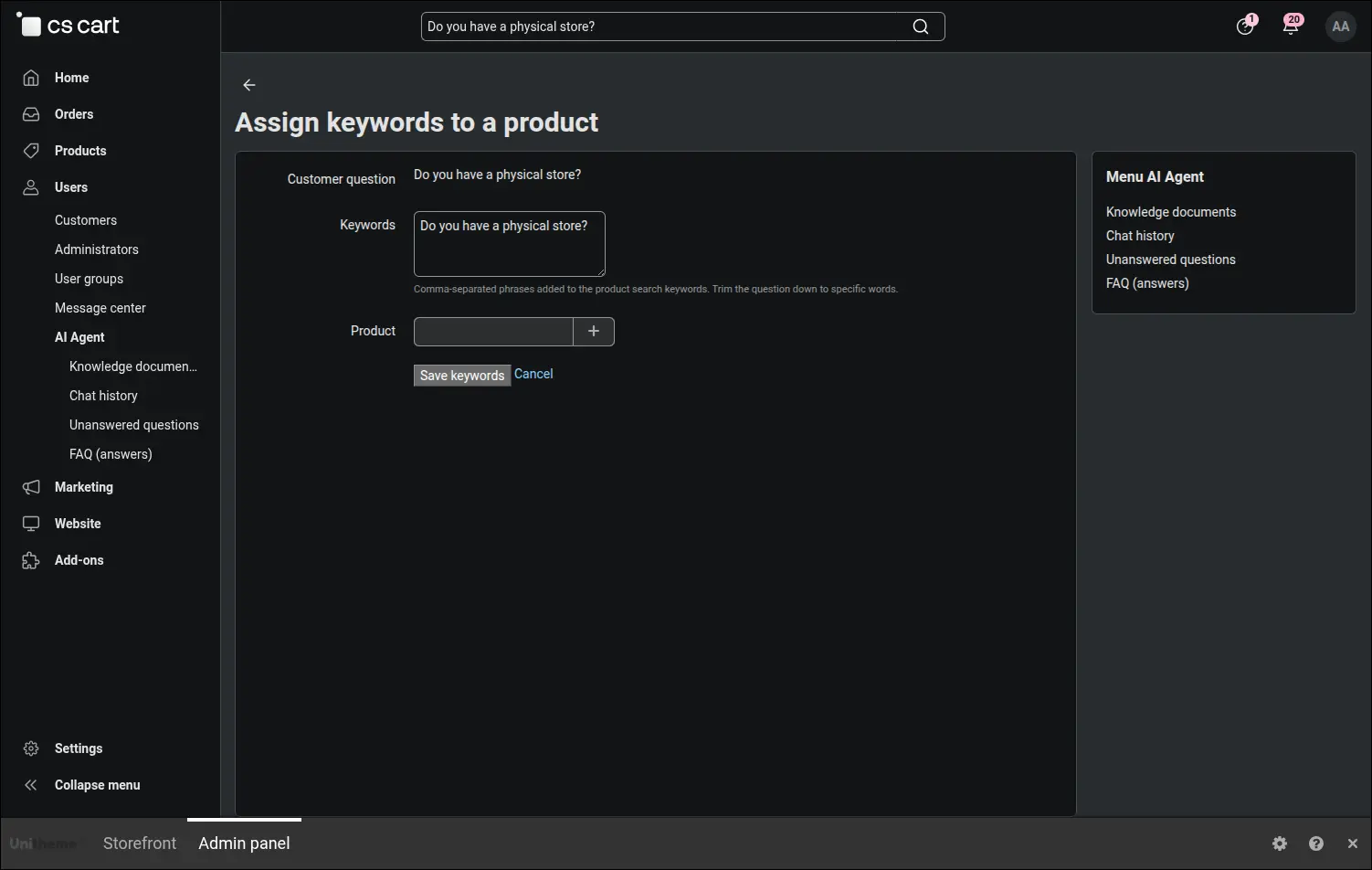Click the UniTheme logo in bottom bar

43,843
